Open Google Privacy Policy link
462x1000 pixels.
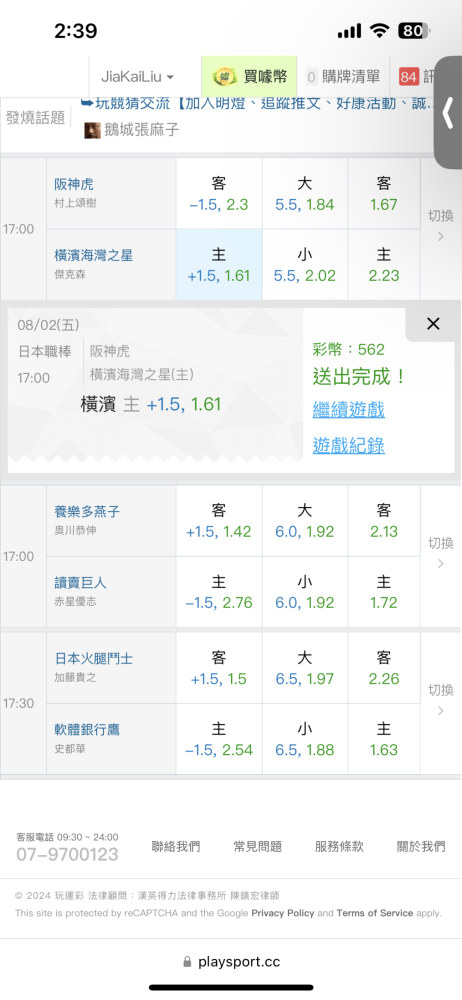283,913
